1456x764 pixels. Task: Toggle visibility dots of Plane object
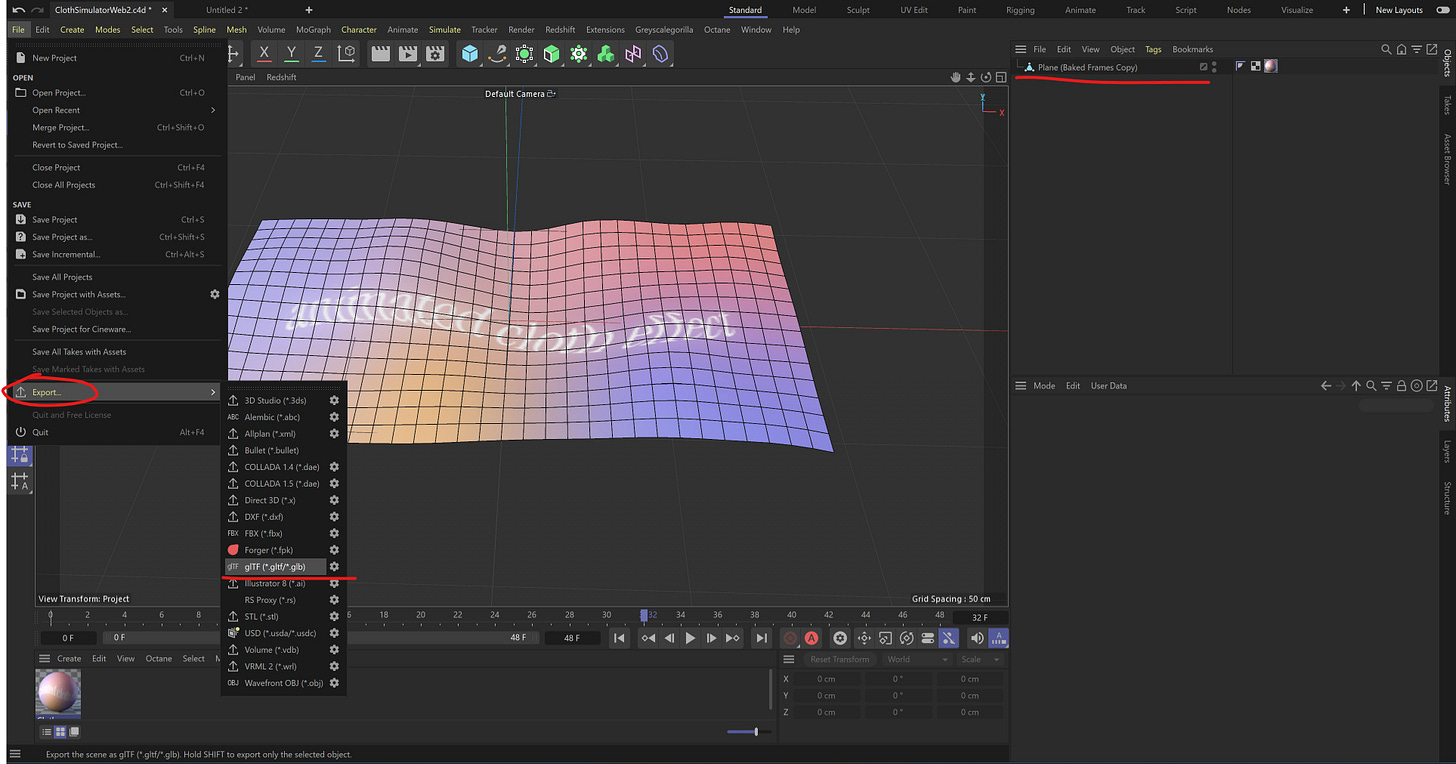(x=1214, y=67)
